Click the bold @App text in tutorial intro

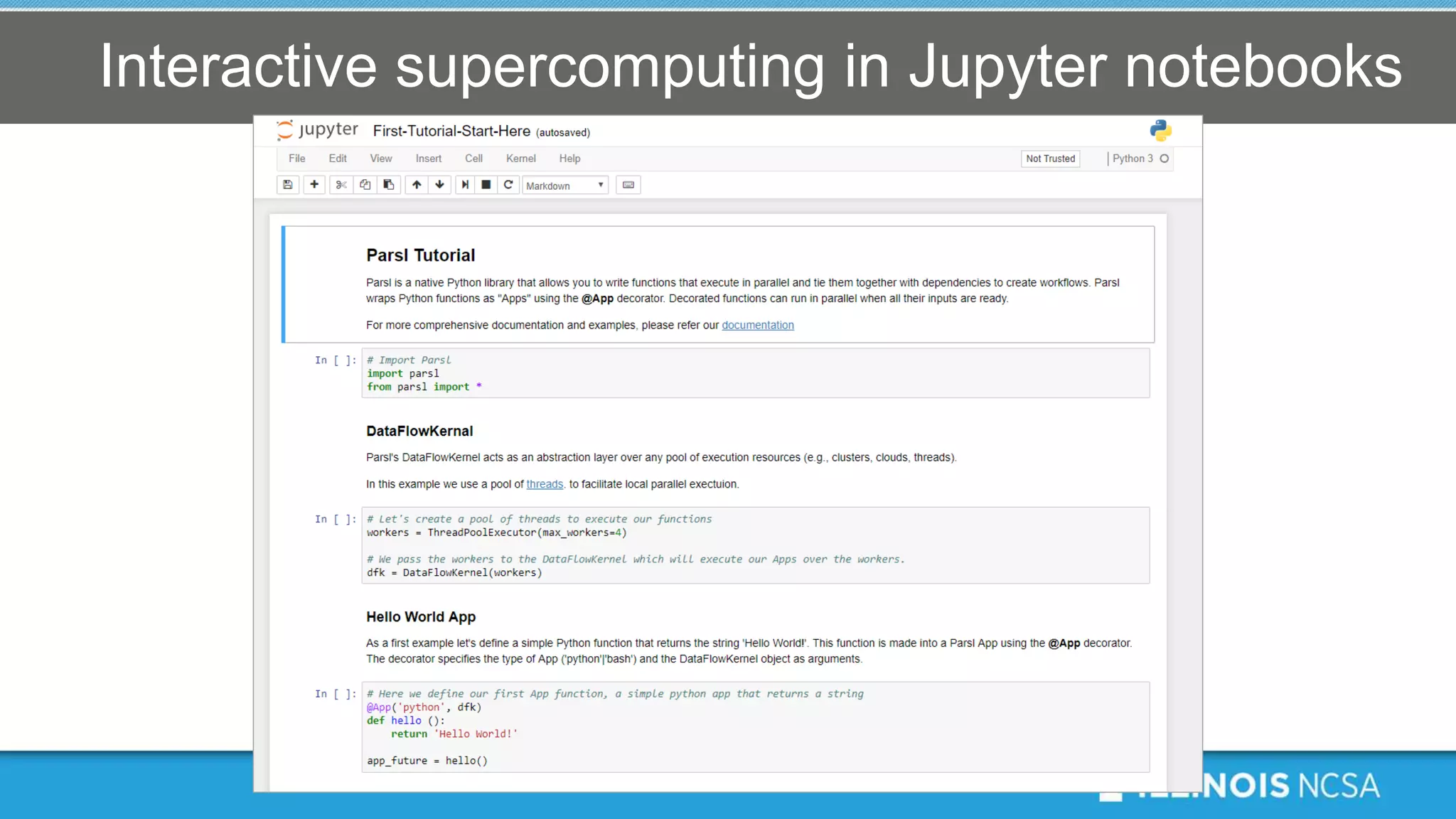coord(597,299)
